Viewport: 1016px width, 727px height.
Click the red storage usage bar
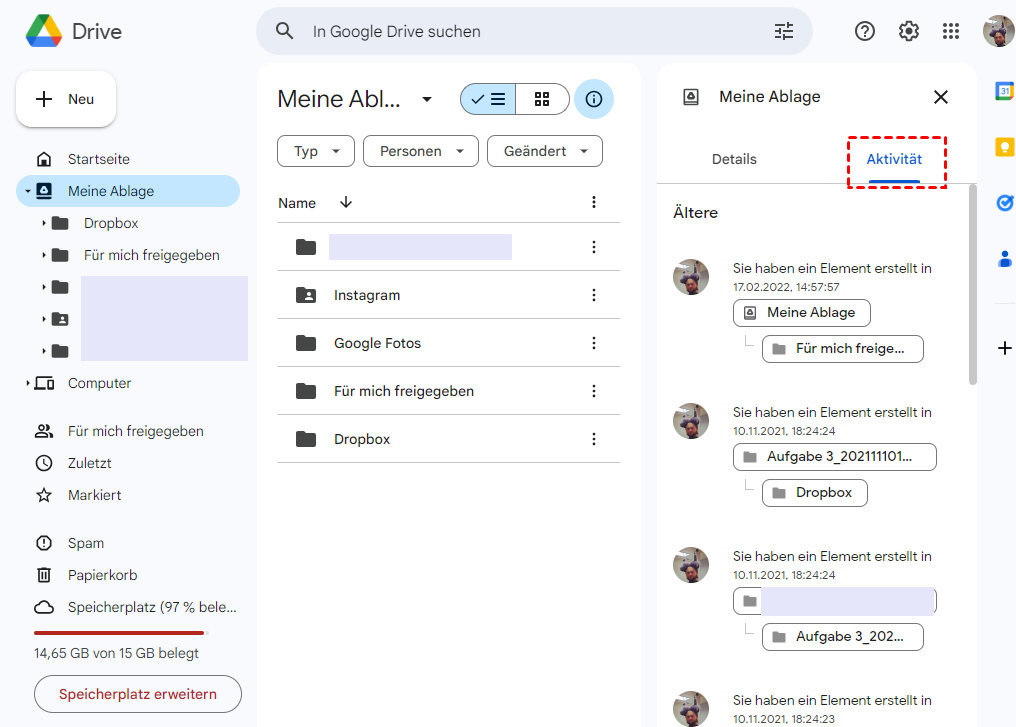pyautogui.click(x=120, y=632)
